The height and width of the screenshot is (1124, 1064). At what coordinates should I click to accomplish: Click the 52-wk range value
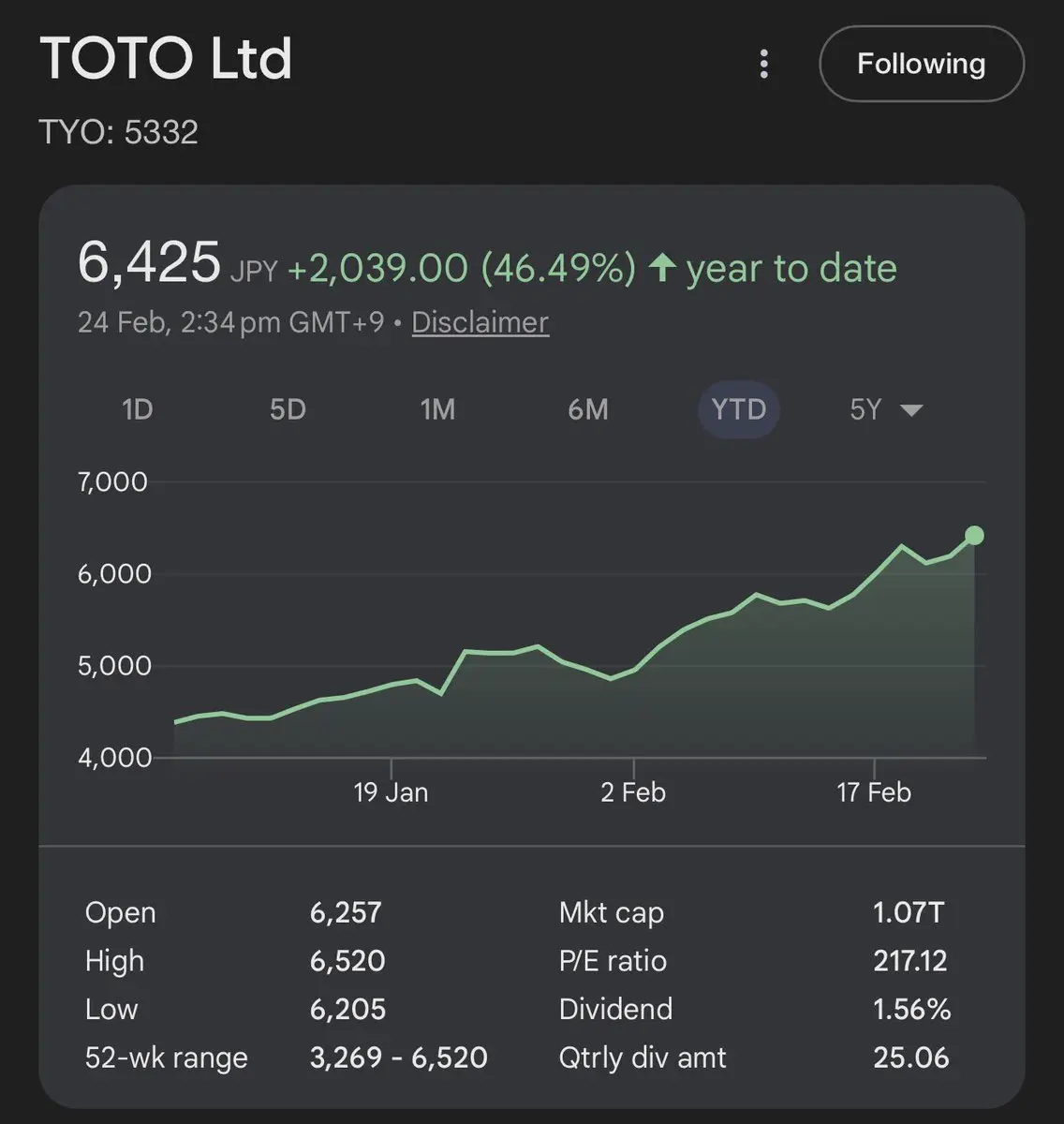click(x=398, y=1057)
